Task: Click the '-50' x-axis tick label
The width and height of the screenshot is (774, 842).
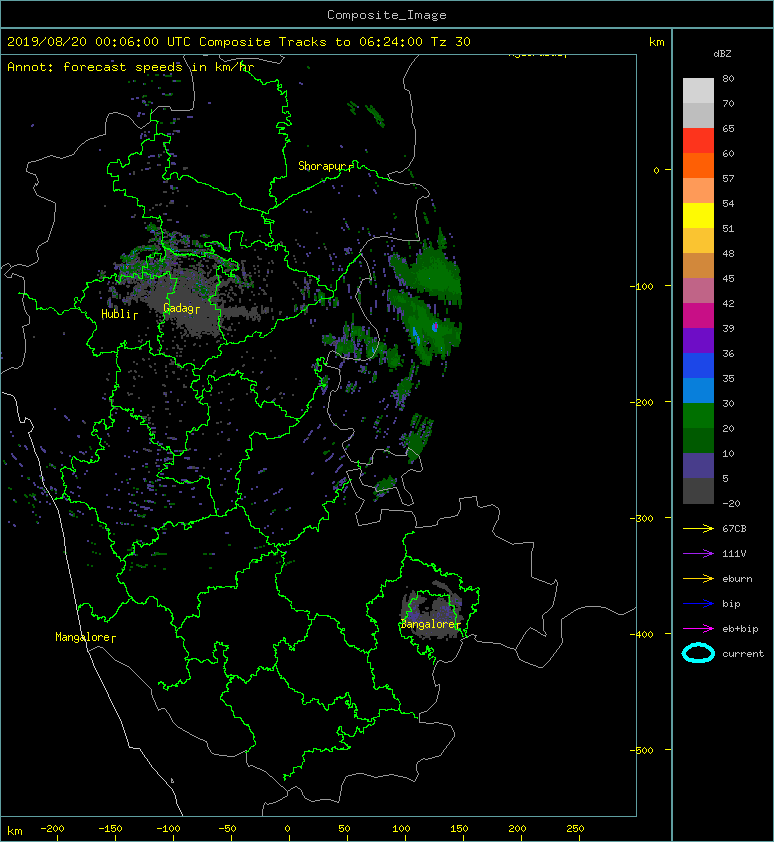Action: coord(227,829)
